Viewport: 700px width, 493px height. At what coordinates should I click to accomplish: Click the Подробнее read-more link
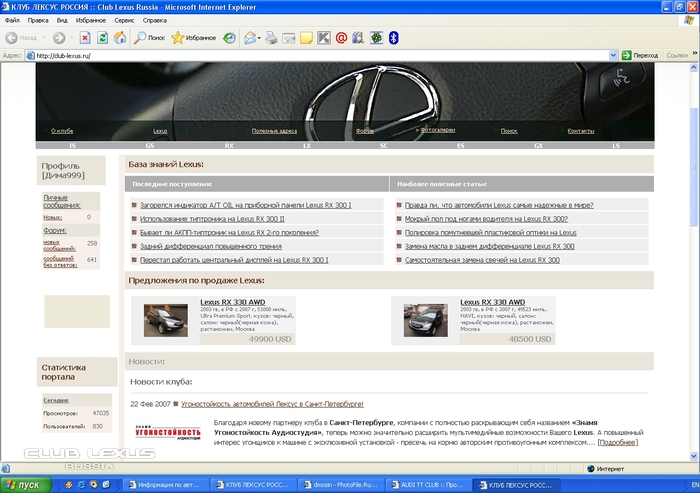pos(618,443)
